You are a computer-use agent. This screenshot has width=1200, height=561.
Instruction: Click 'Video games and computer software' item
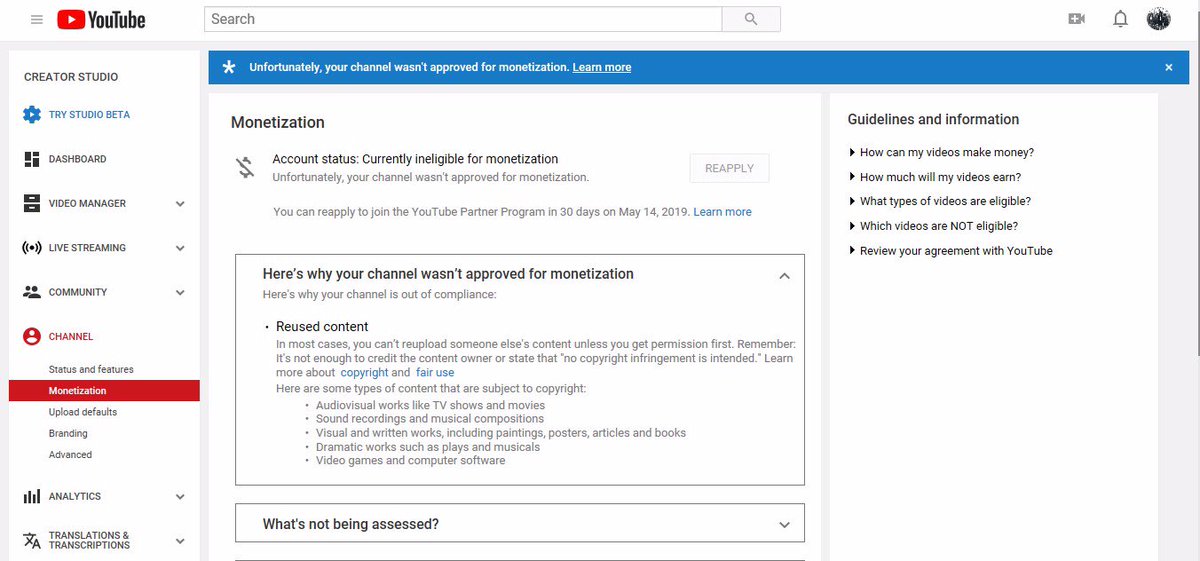411,461
